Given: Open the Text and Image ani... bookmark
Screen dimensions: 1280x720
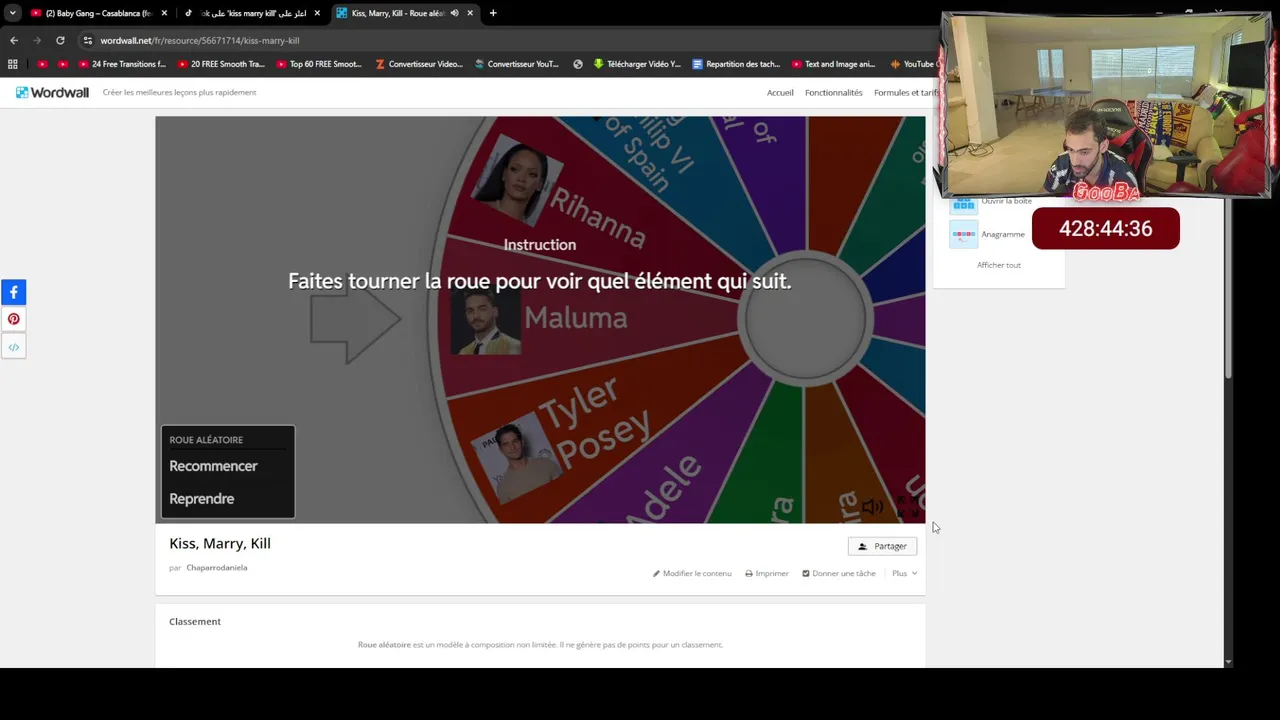Looking at the screenshot, I should [x=833, y=64].
